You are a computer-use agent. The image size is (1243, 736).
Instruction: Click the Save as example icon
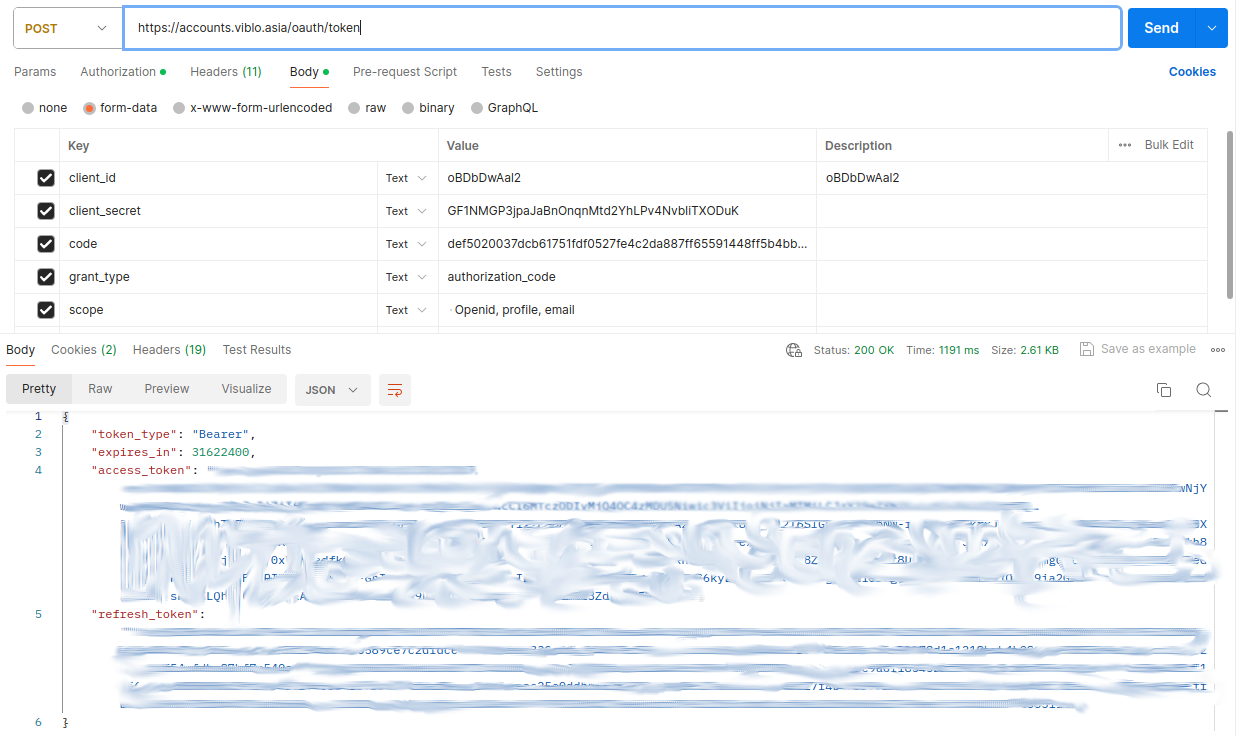click(x=1086, y=348)
